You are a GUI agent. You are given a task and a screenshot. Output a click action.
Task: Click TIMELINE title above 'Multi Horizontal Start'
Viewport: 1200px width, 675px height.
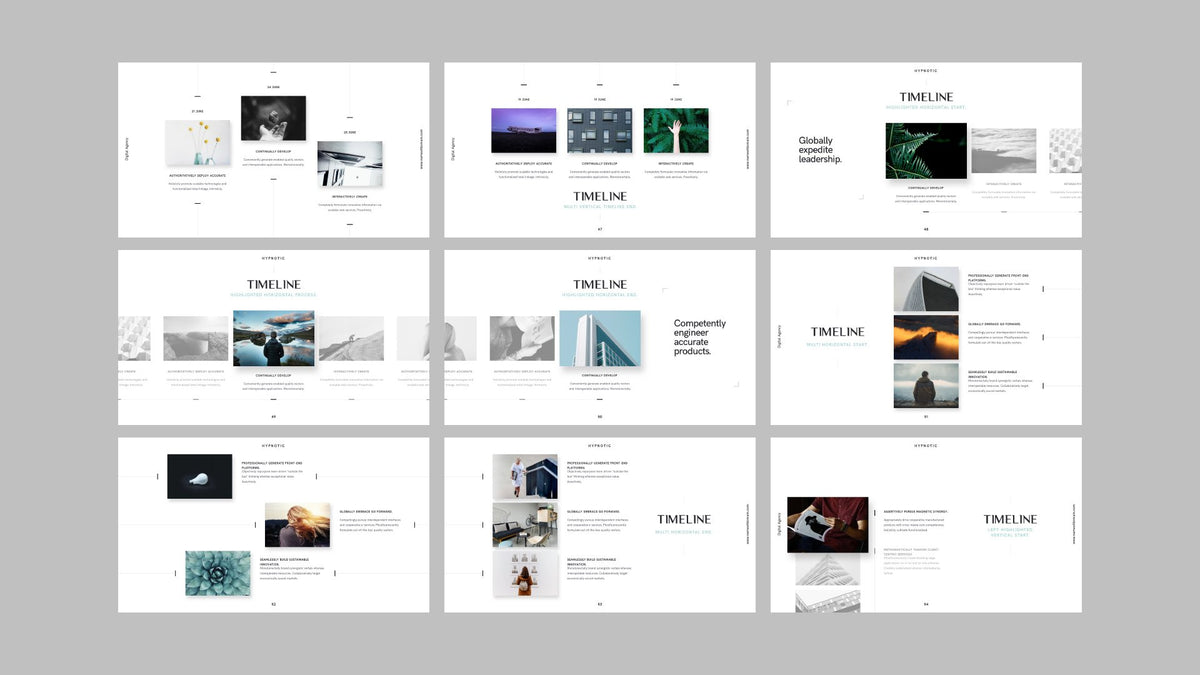pos(838,332)
